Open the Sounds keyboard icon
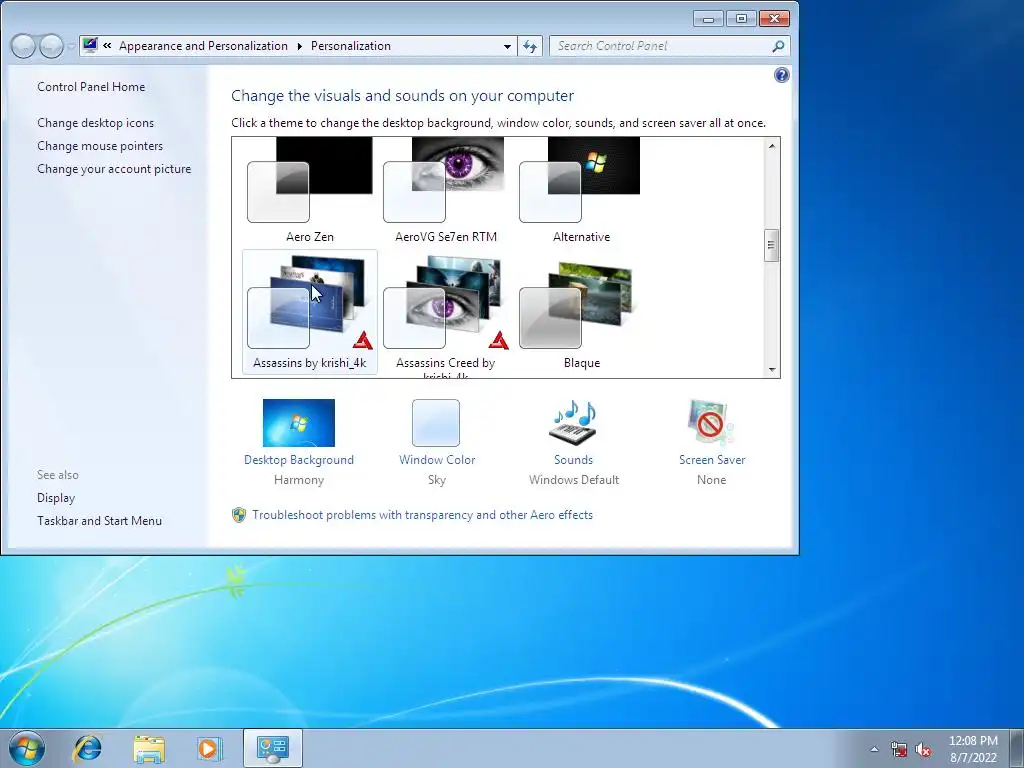This screenshot has height=768, width=1024. click(x=573, y=423)
